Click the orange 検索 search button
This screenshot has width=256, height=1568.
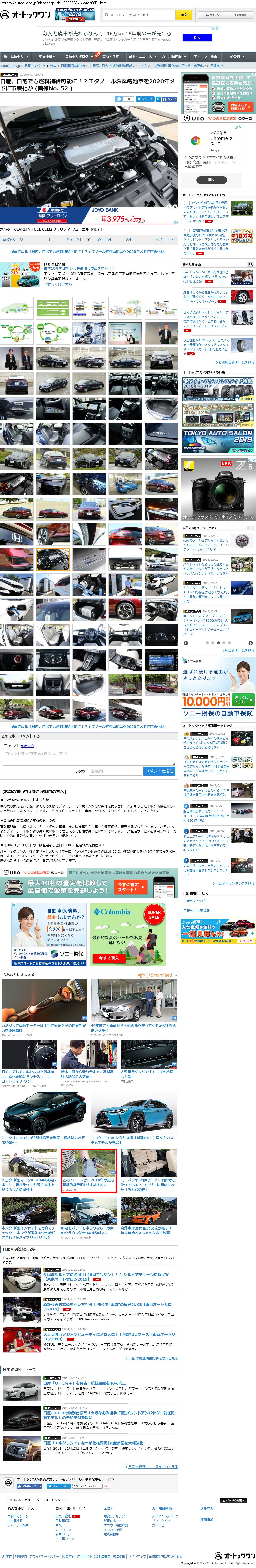184,15
